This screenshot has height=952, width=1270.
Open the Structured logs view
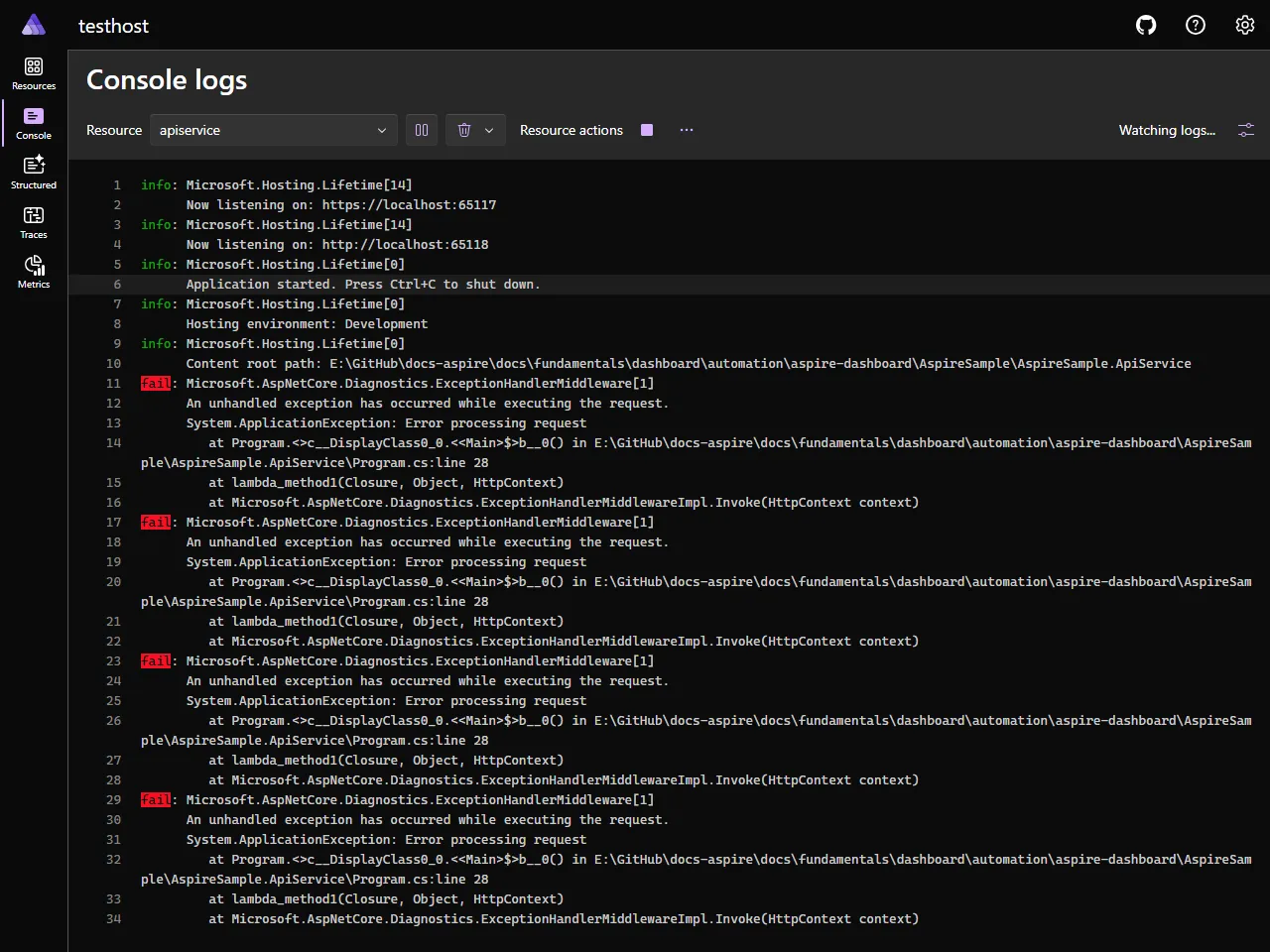tap(33, 171)
